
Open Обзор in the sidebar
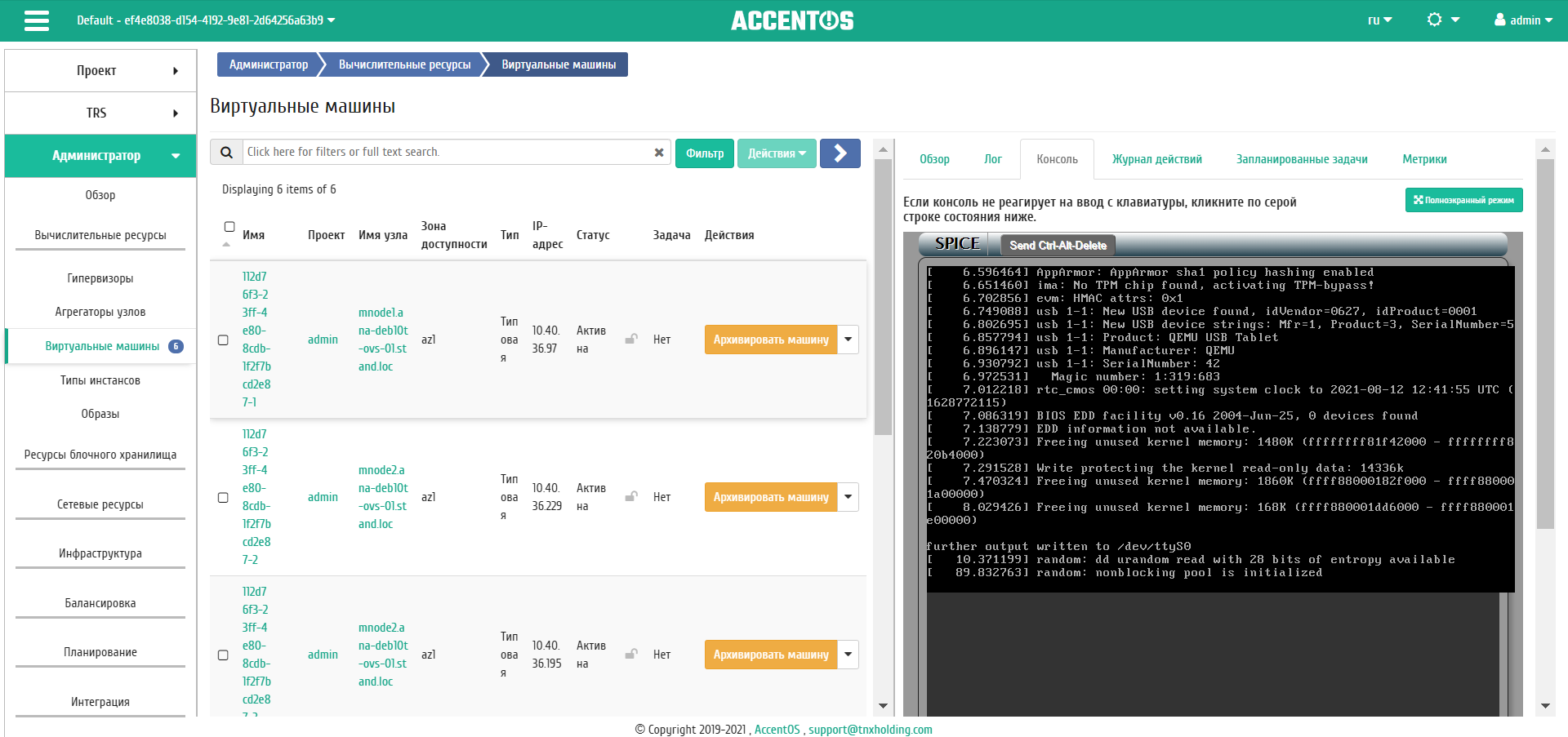pos(100,195)
